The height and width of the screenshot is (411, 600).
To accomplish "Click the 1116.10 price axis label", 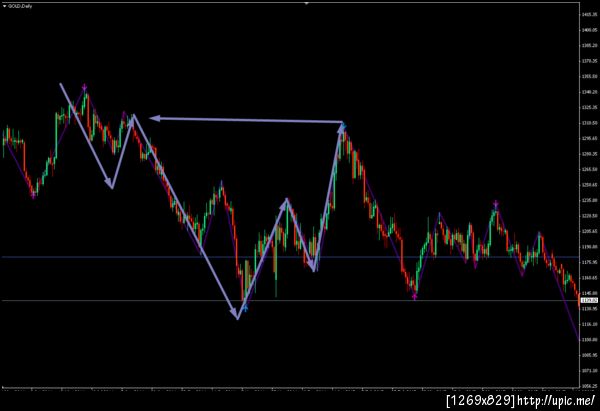I will (590, 324).
